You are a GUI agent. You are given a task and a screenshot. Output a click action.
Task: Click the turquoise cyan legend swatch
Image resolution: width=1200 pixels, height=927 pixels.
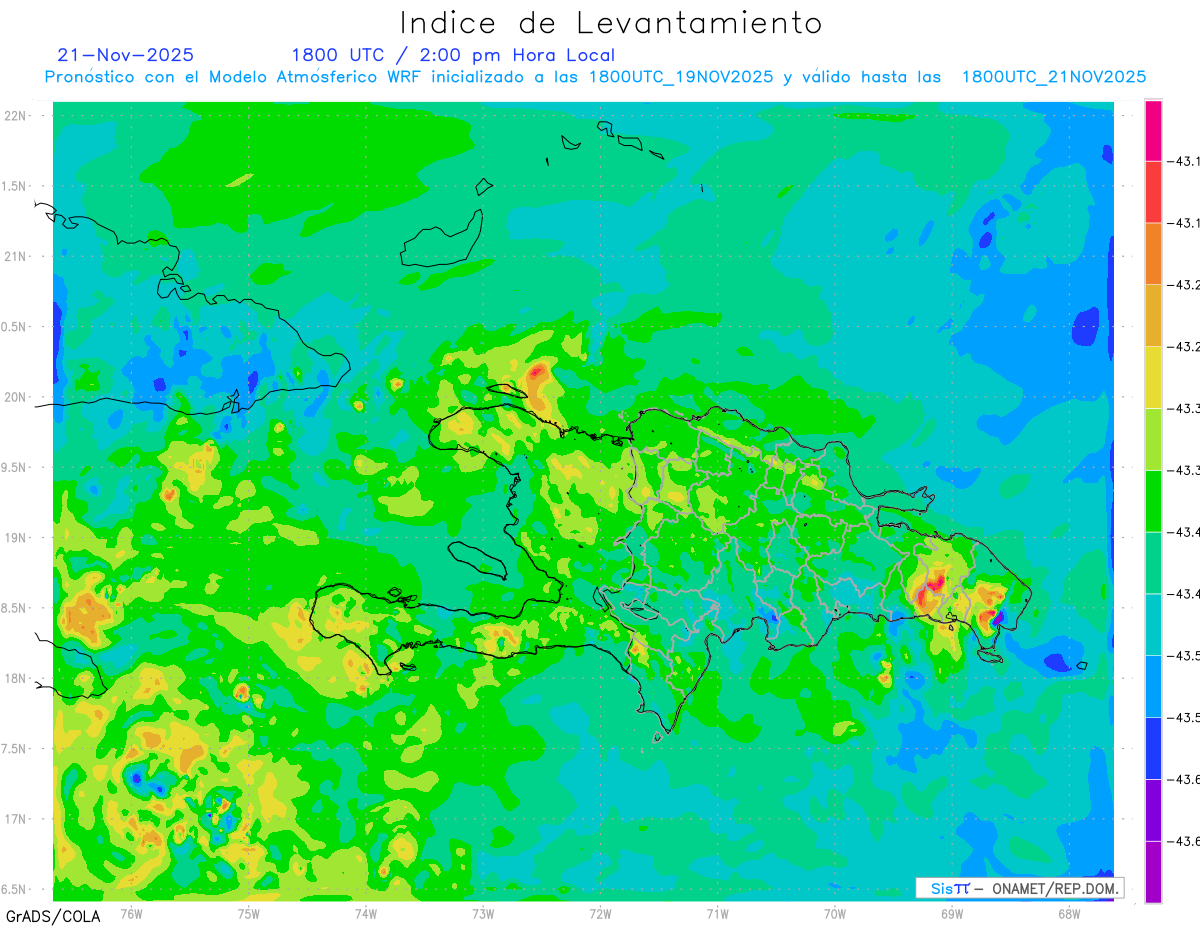(x=1153, y=625)
